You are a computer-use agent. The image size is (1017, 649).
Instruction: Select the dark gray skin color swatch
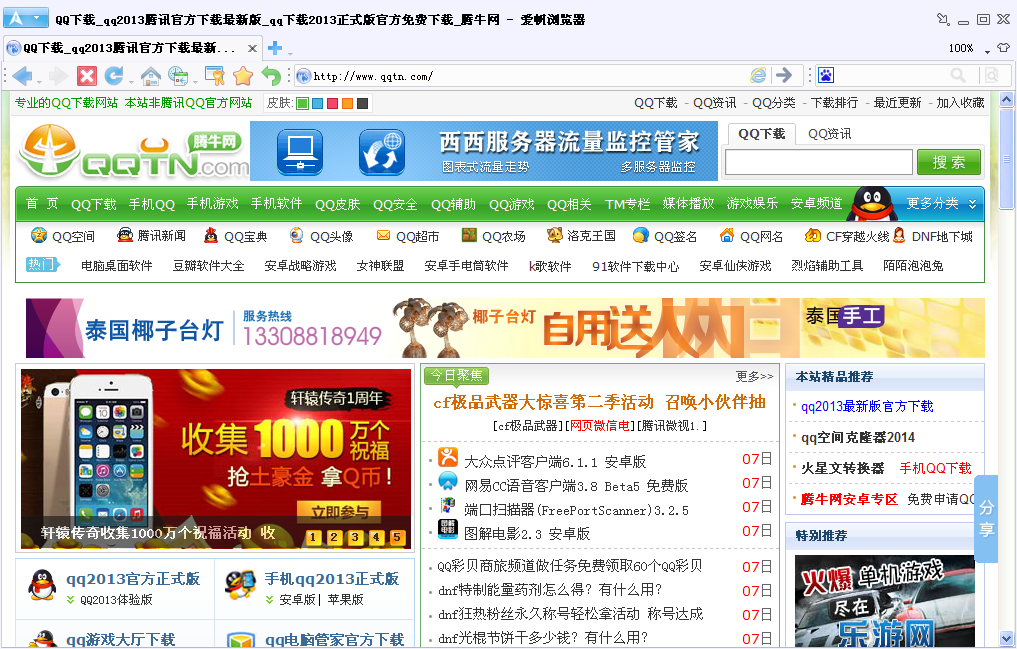[x=362, y=103]
